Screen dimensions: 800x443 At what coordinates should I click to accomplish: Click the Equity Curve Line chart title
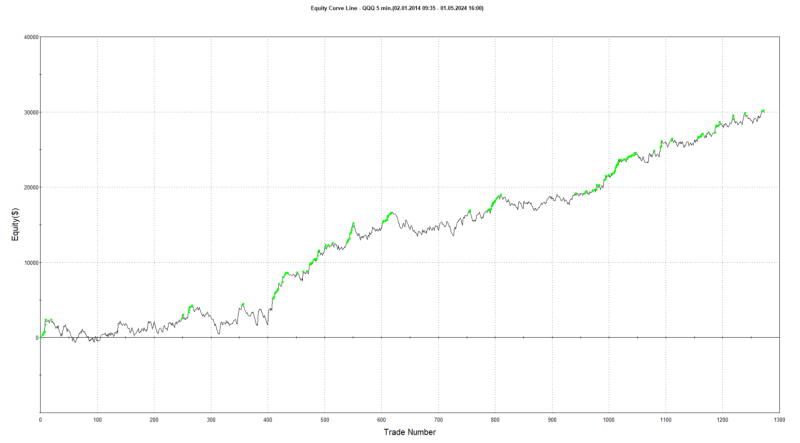coord(397,8)
